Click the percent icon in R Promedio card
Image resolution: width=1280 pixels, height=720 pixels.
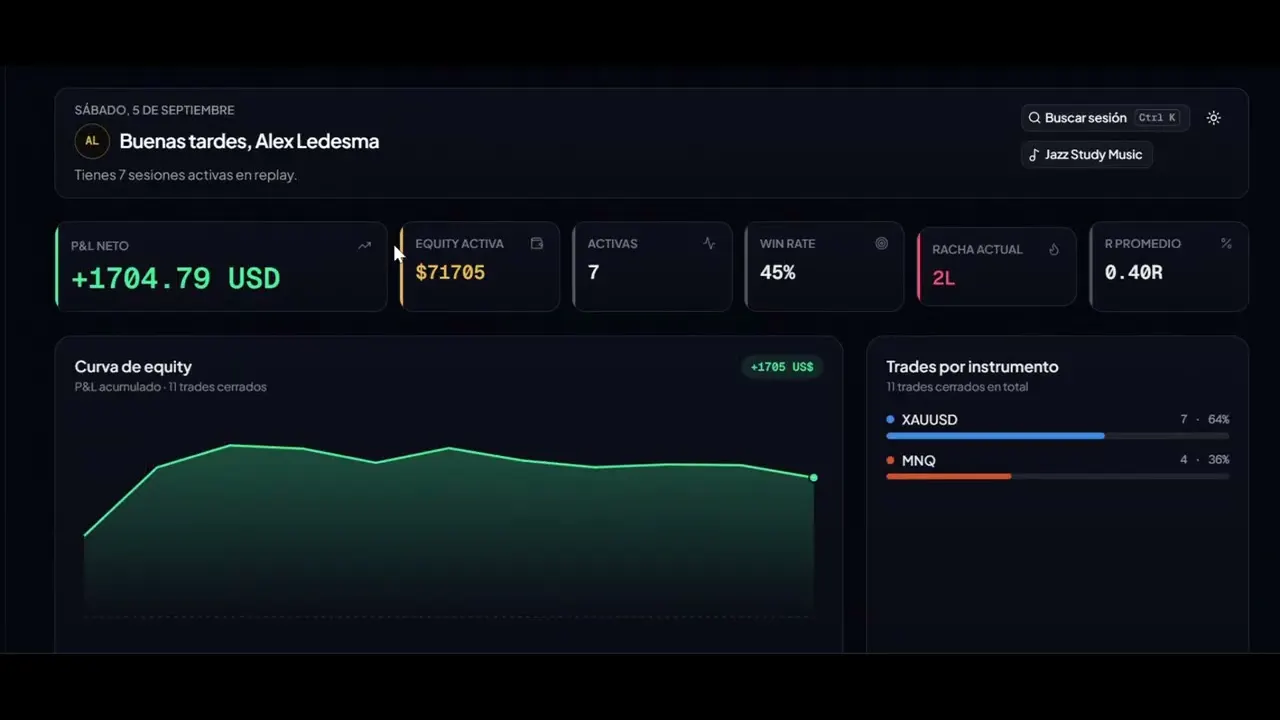[x=1226, y=243]
